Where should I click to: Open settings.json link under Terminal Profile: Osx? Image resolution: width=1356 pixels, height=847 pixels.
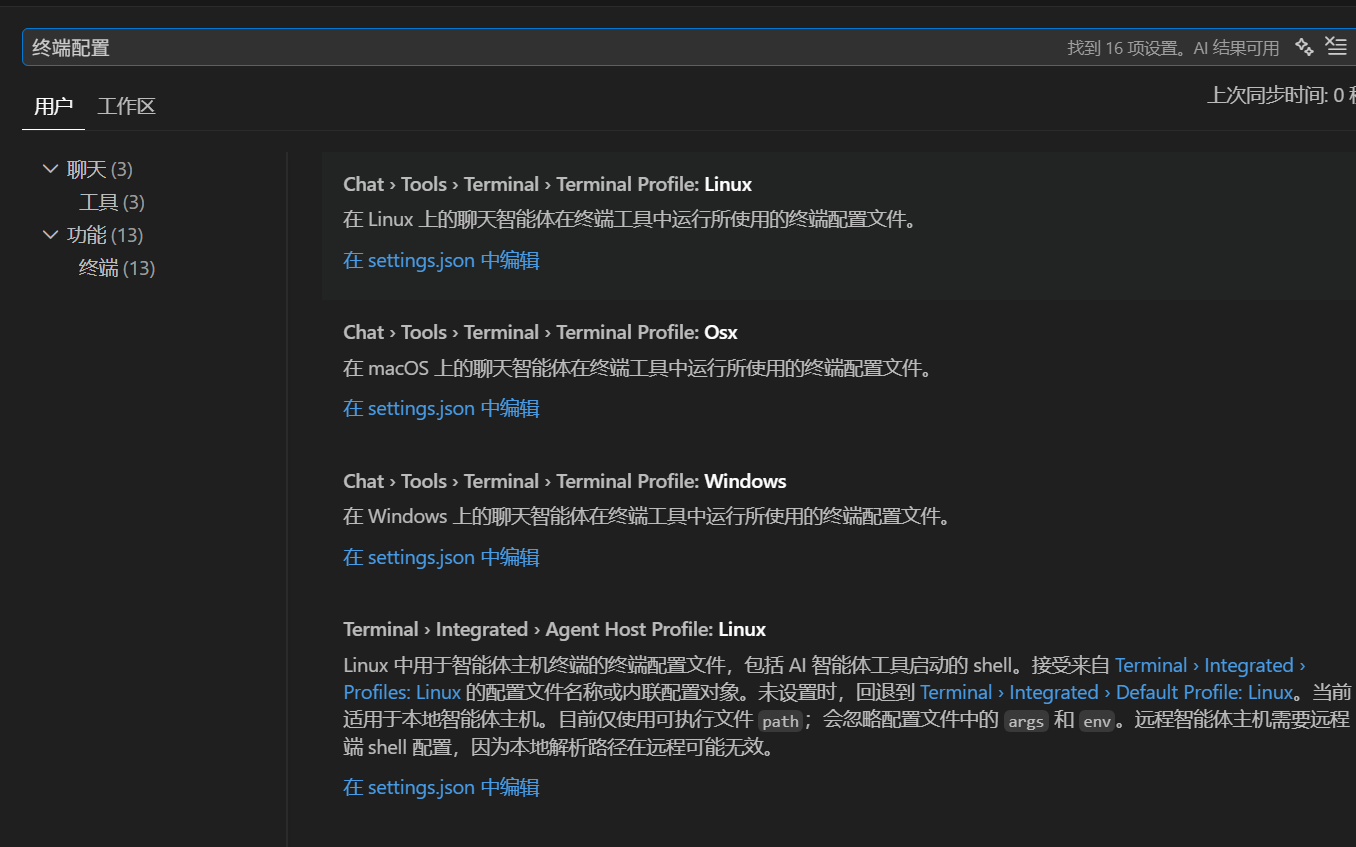pyautogui.click(x=441, y=408)
